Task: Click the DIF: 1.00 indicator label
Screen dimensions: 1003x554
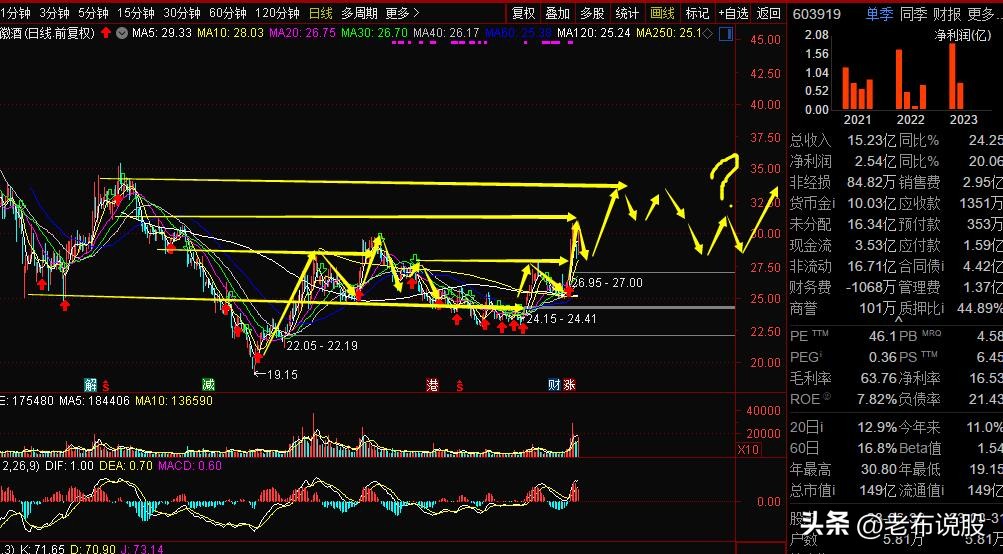Action: (69, 466)
